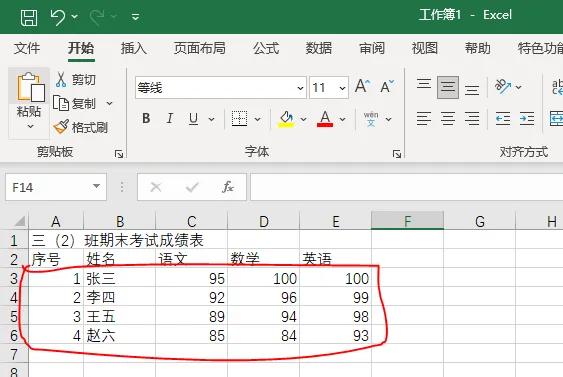Click 复制 to copy selection
This screenshot has width=563, height=377.
[x=74, y=103]
